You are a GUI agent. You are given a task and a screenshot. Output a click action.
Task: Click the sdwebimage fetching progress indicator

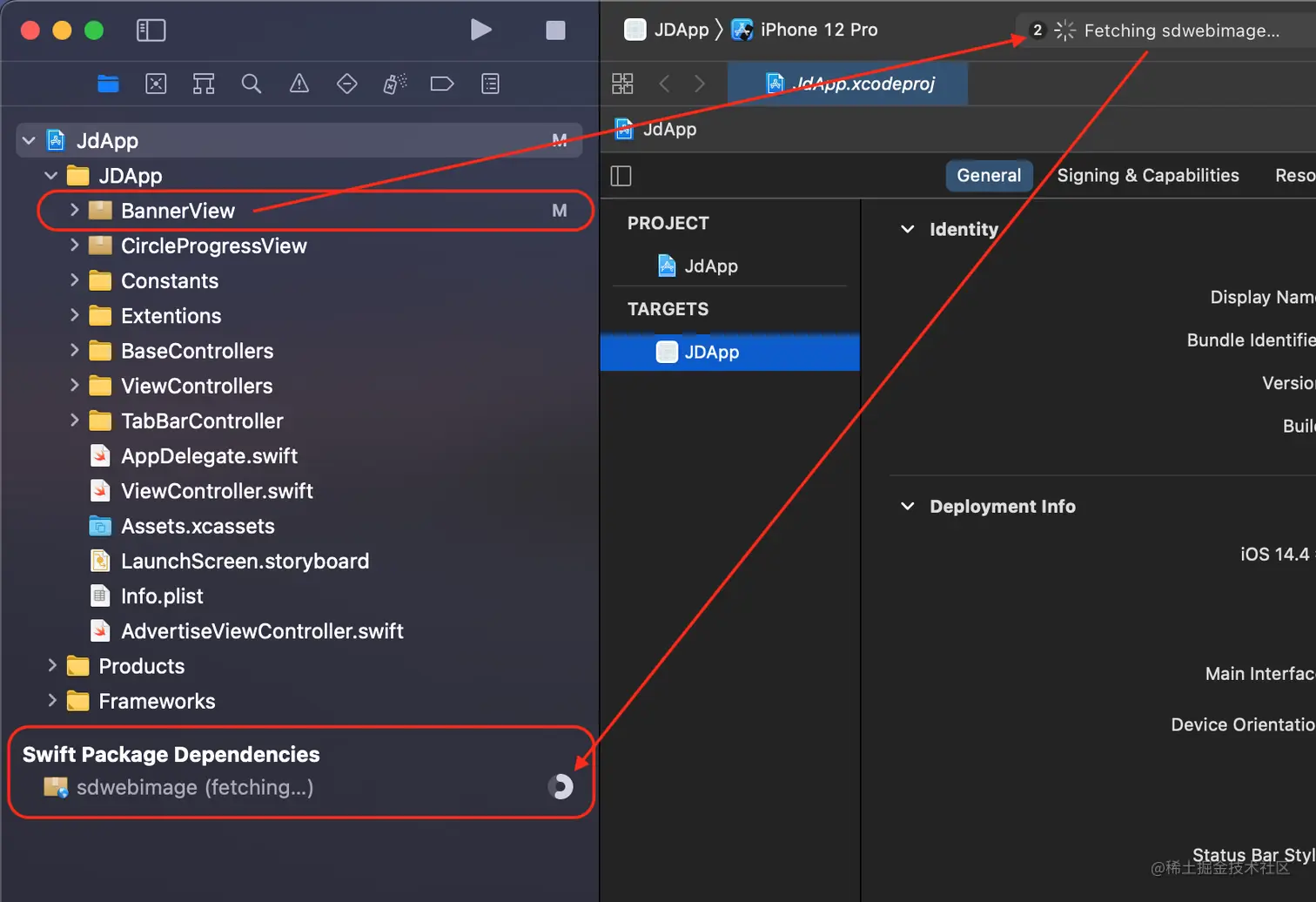(x=561, y=787)
